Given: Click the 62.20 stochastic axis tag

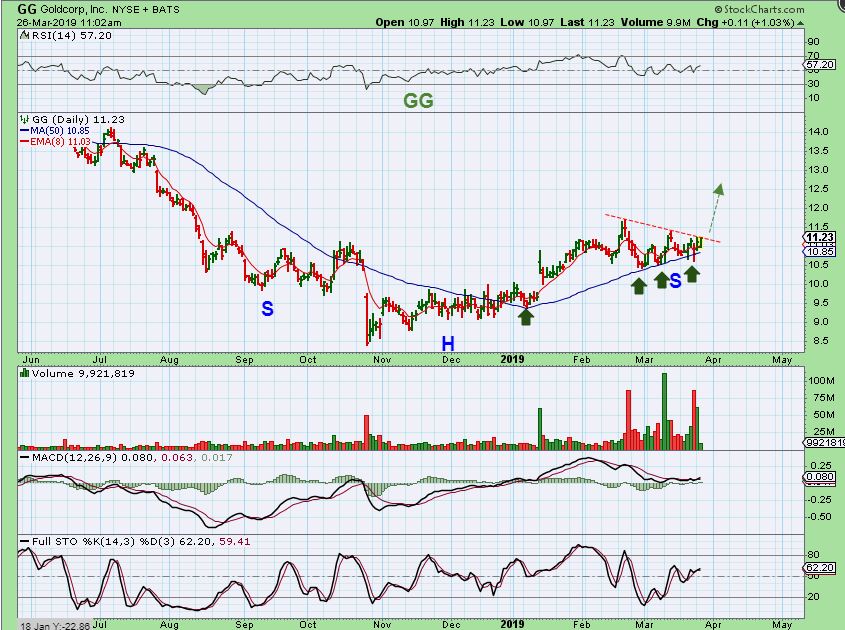Looking at the screenshot, I should (820, 567).
